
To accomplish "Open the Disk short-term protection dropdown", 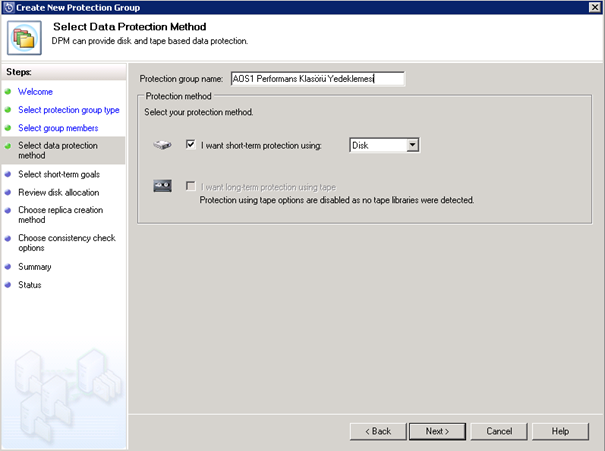I will 412,145.
